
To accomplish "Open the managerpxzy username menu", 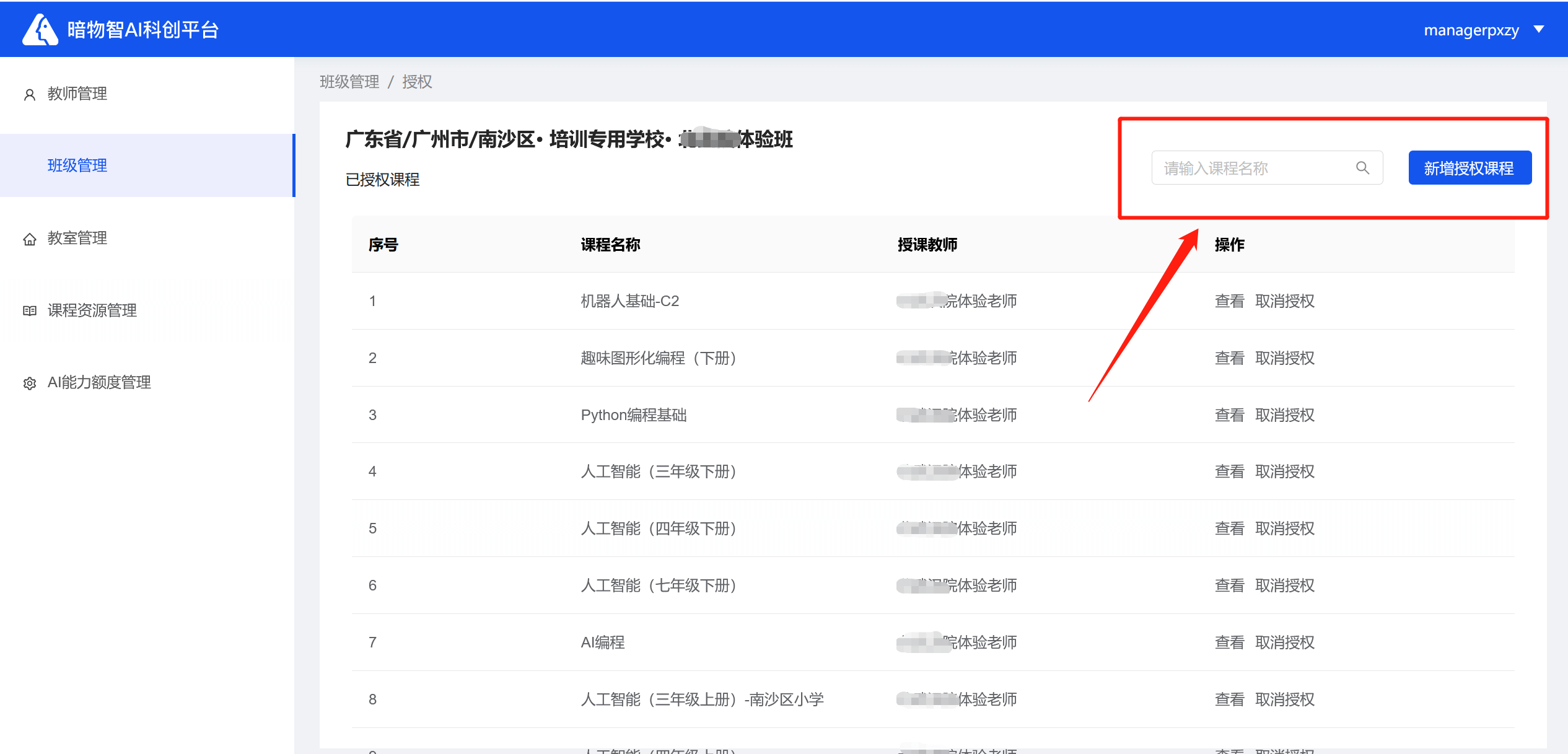I will point(1471,30).
